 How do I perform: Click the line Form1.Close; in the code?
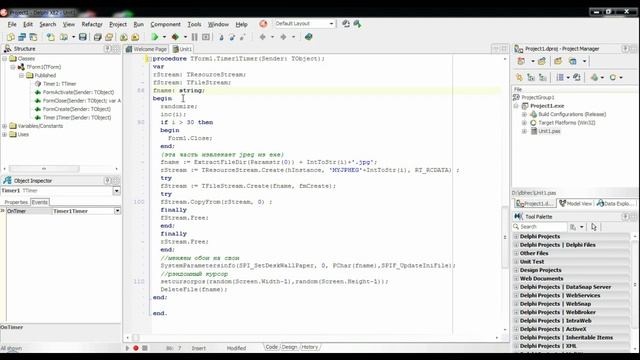(190, 138)
